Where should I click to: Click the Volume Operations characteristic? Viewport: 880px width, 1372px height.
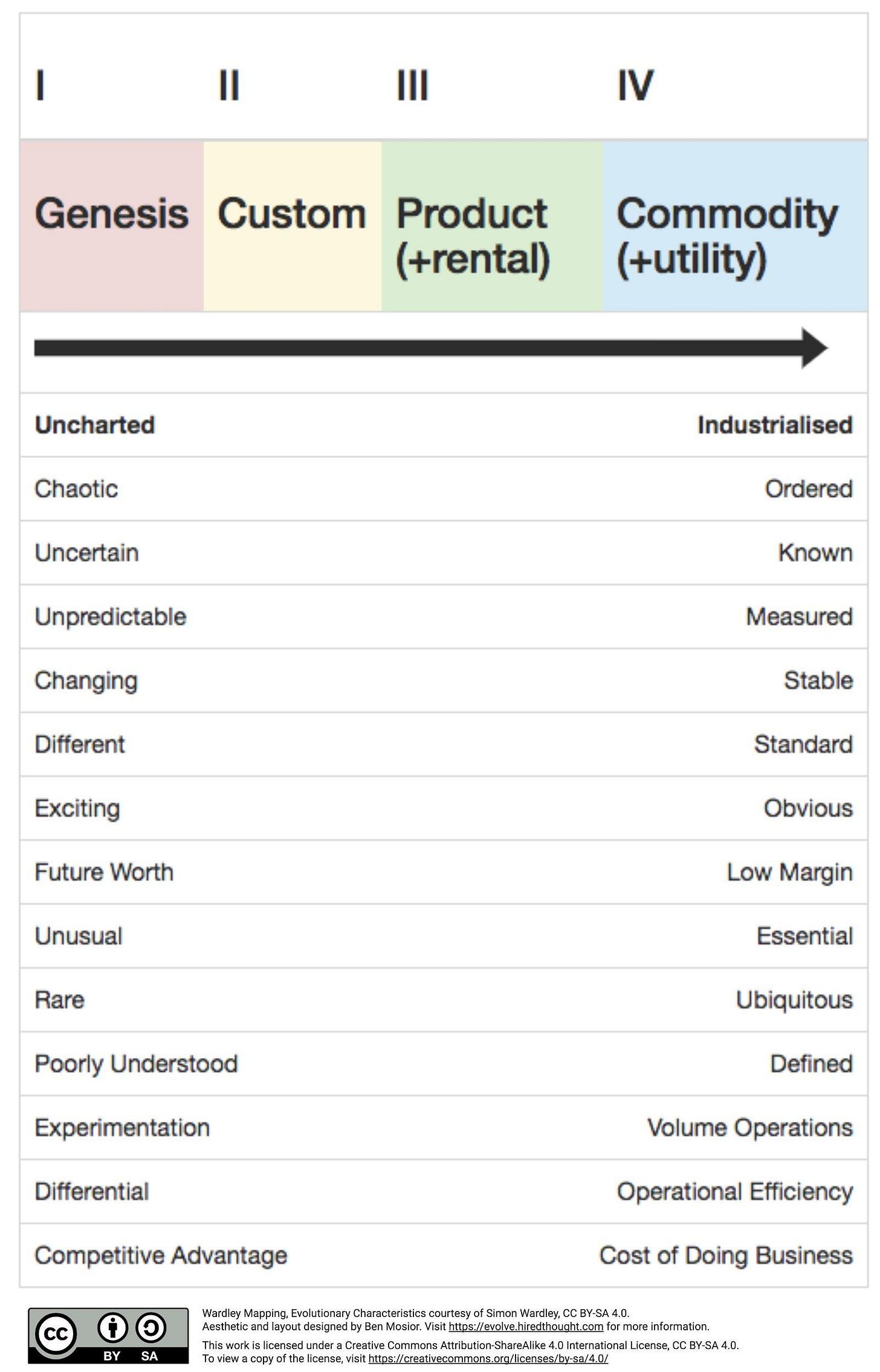coord(750,1128)
